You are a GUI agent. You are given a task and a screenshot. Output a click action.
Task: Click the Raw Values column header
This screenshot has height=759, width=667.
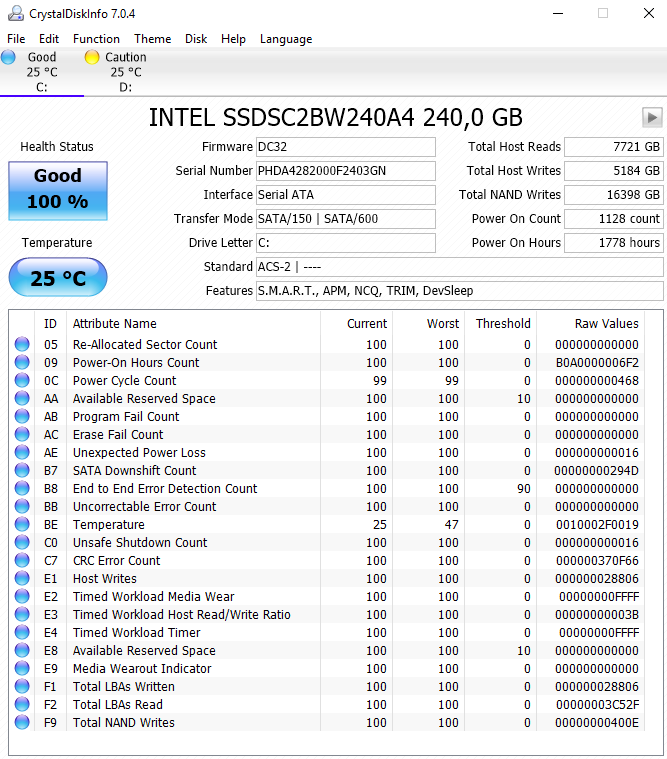coord(606,324)
